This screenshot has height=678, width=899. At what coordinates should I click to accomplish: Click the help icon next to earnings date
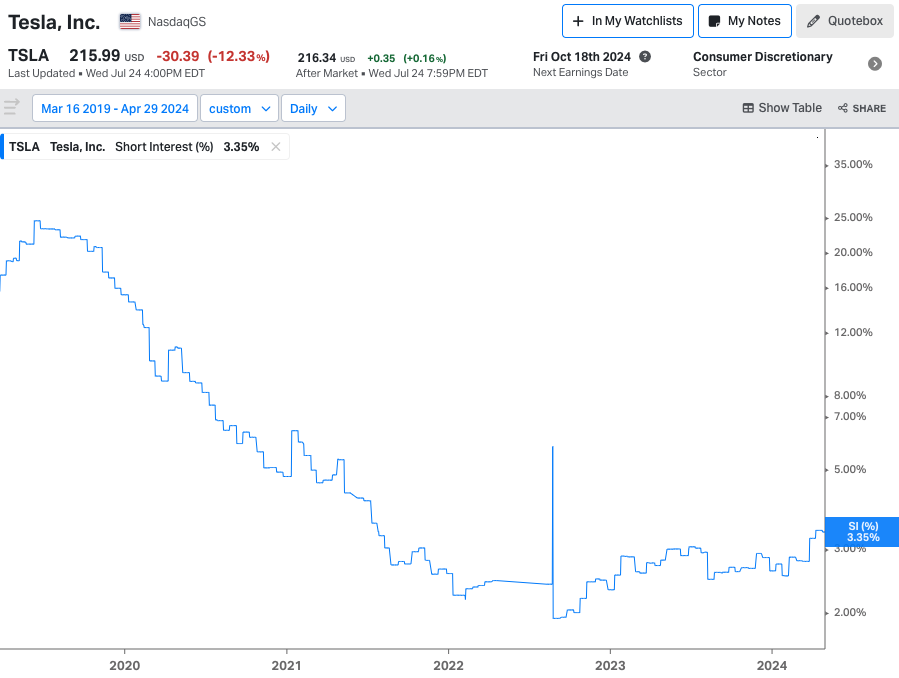tap(645, 57)
